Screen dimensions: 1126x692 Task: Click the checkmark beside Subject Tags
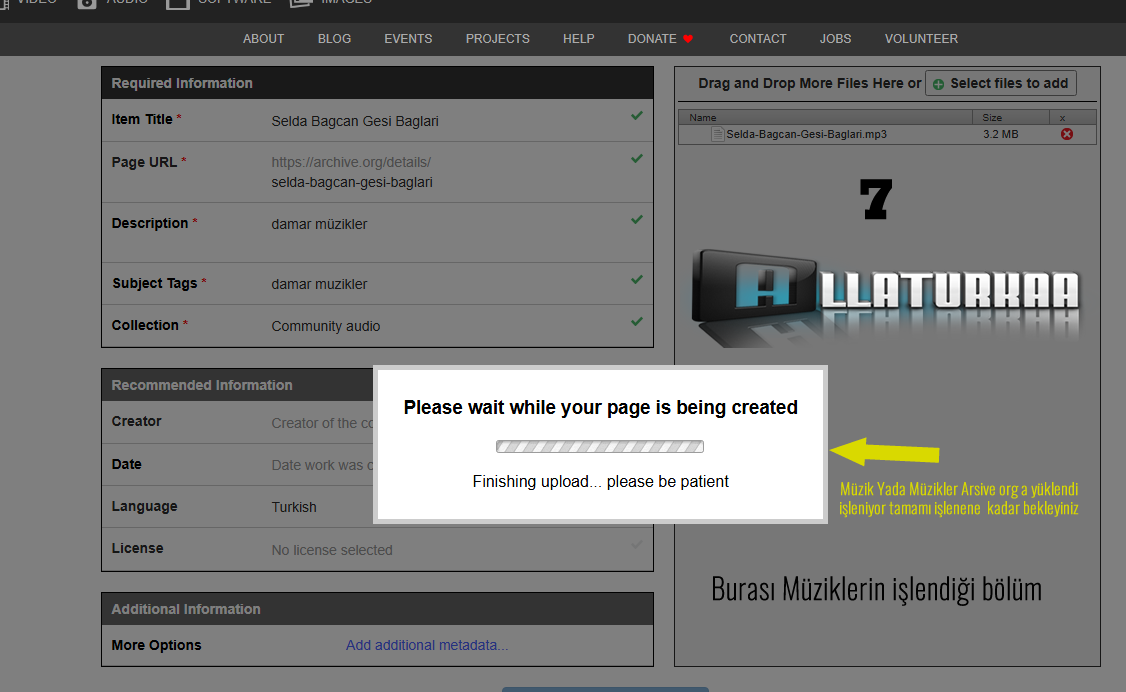coord(636,280)
